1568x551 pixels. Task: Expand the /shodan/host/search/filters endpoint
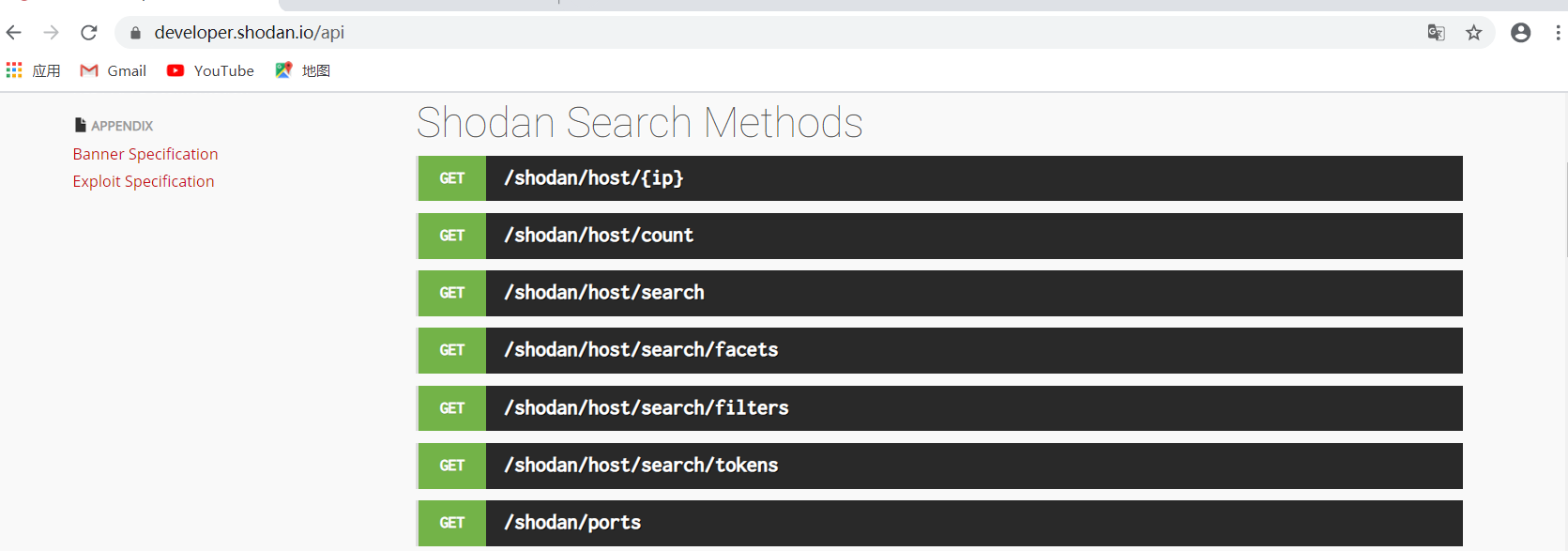(x=938, y=407)
